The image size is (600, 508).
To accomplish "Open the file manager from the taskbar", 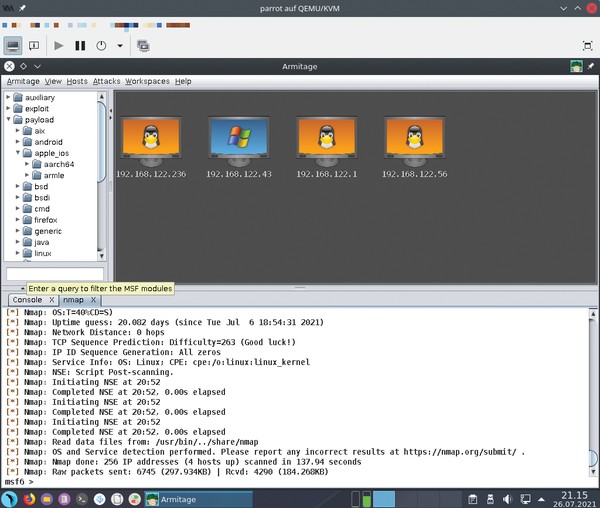I will click(47, 499).
